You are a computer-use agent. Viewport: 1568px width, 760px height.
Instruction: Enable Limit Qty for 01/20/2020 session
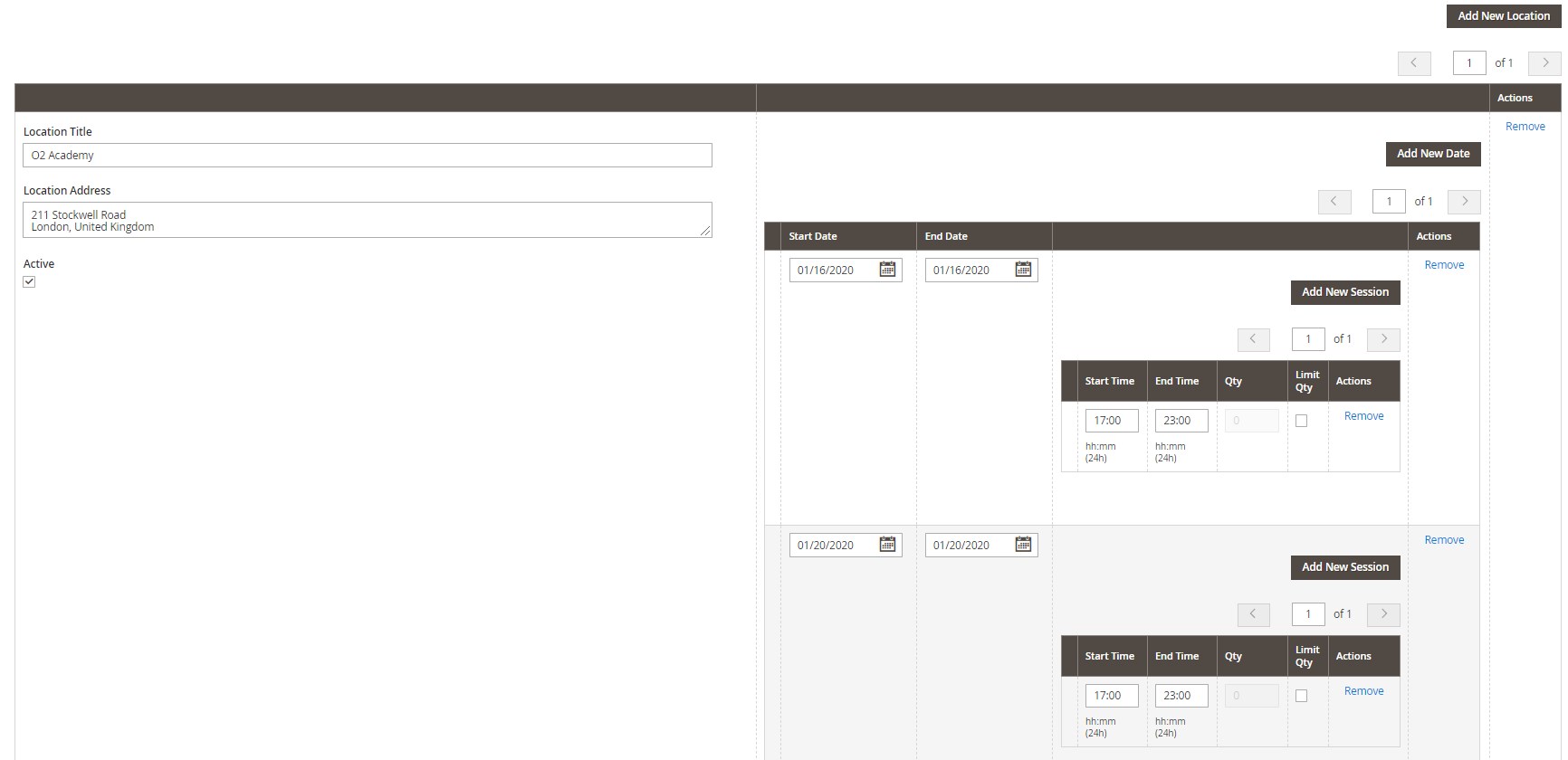1301,696
